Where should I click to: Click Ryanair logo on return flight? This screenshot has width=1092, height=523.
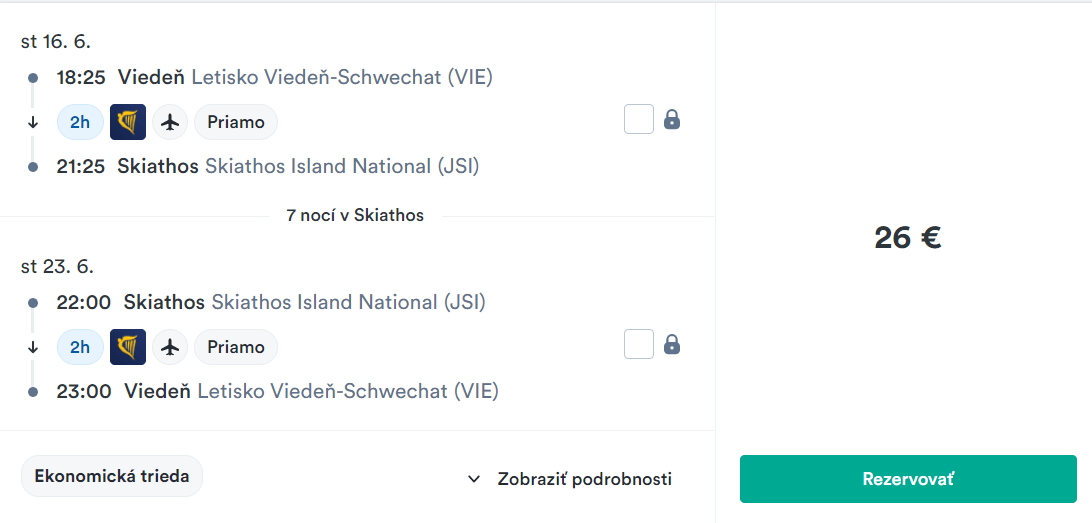128,347
